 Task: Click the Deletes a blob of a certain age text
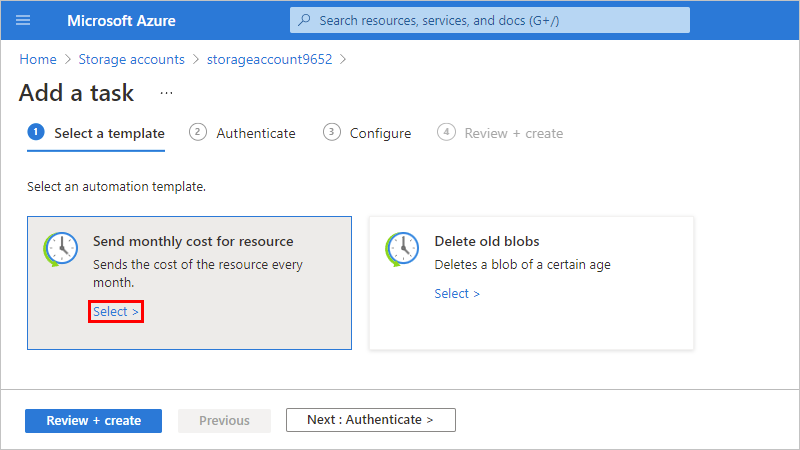tap(522, 265)
